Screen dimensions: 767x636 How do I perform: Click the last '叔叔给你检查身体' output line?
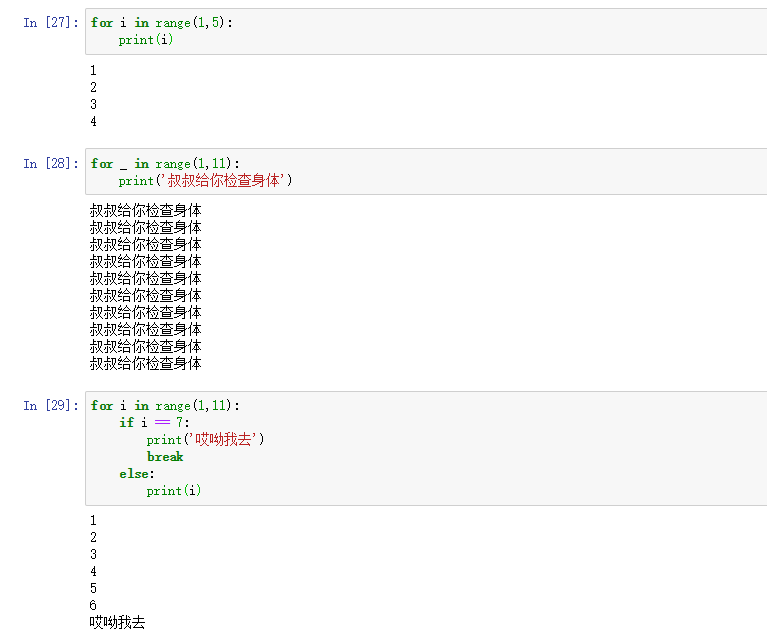tap(145, 363)
